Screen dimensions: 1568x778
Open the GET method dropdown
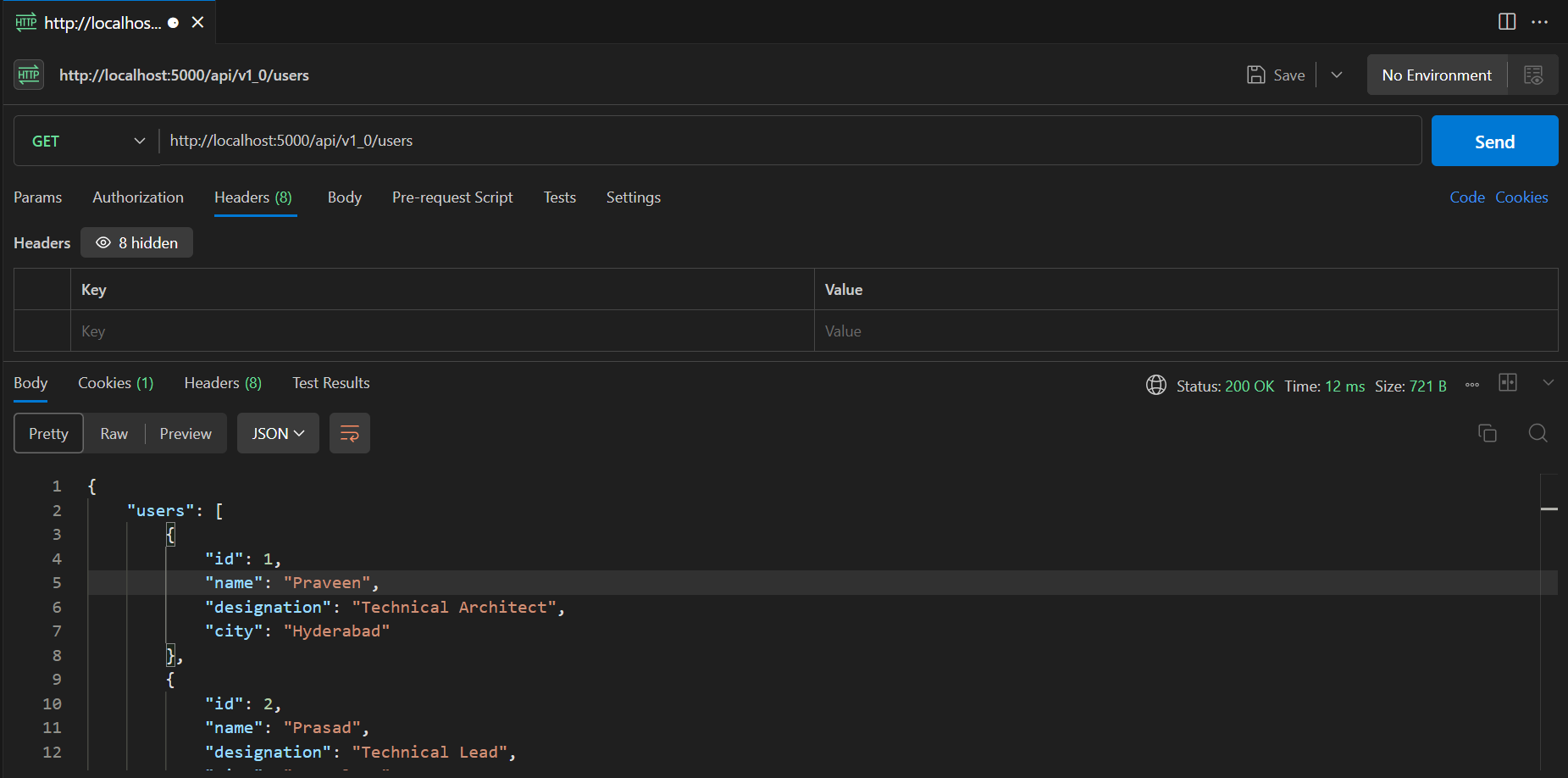click(87, 141)
